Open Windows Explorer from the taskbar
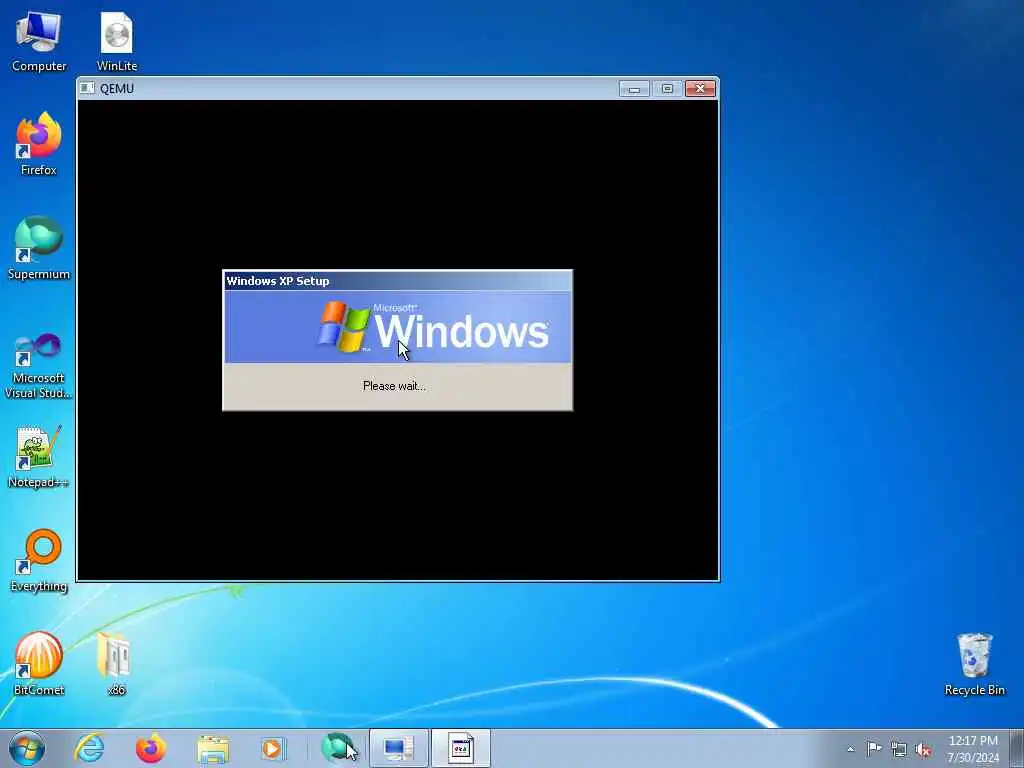The image size is (1024, 768). coord(213,748)
